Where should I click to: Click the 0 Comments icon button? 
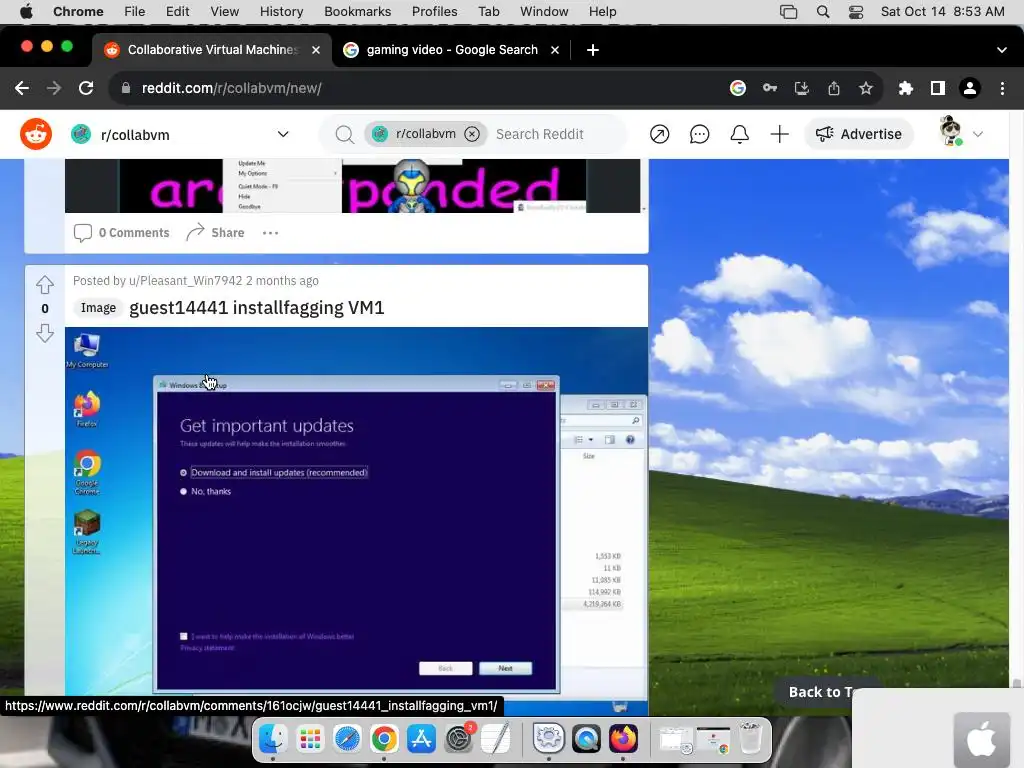click(121, 232)
